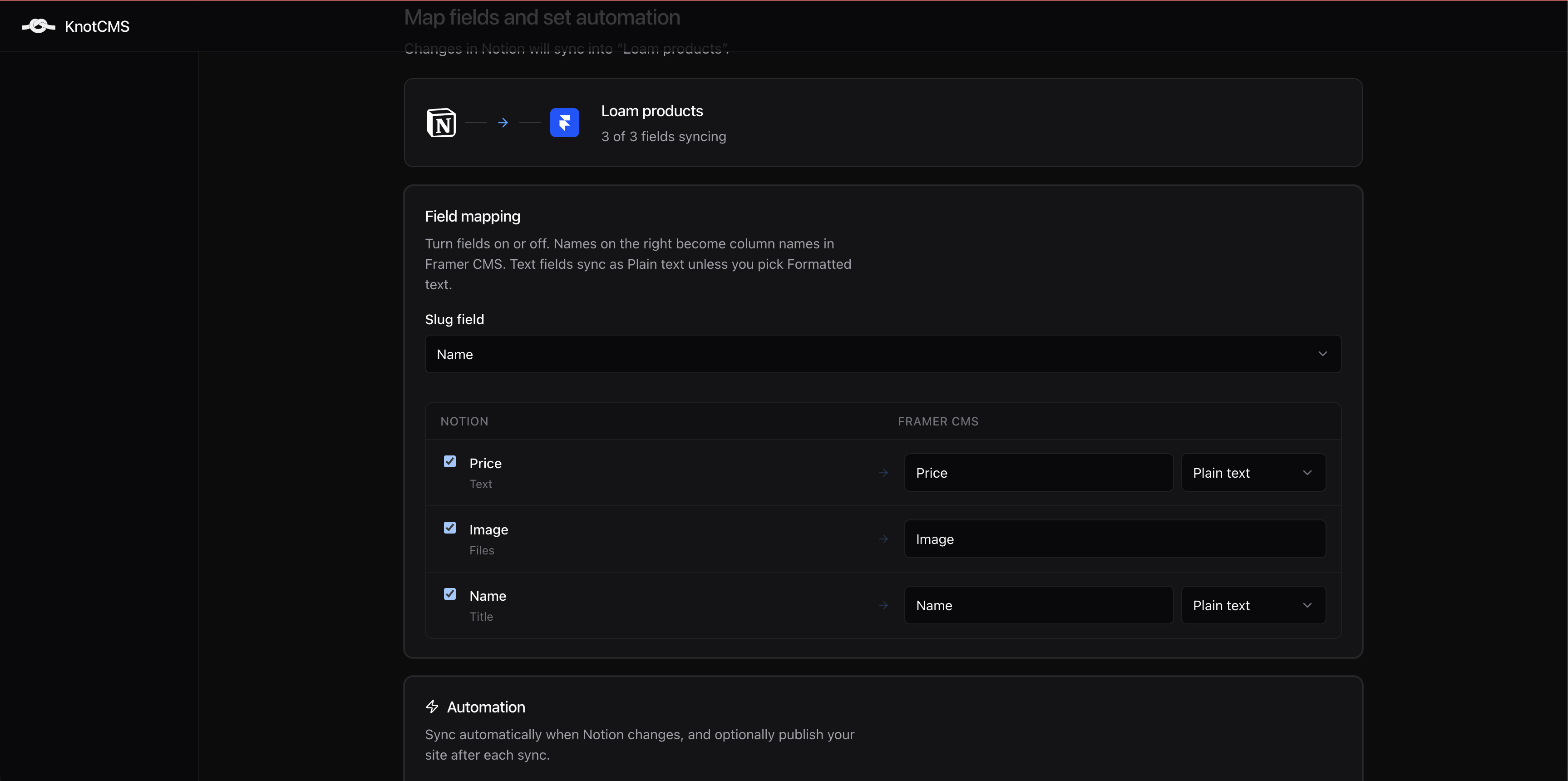Click the 'Files' type label under Image
Image resolution: width=1568 pixels, height=781 pixels.
482,550
